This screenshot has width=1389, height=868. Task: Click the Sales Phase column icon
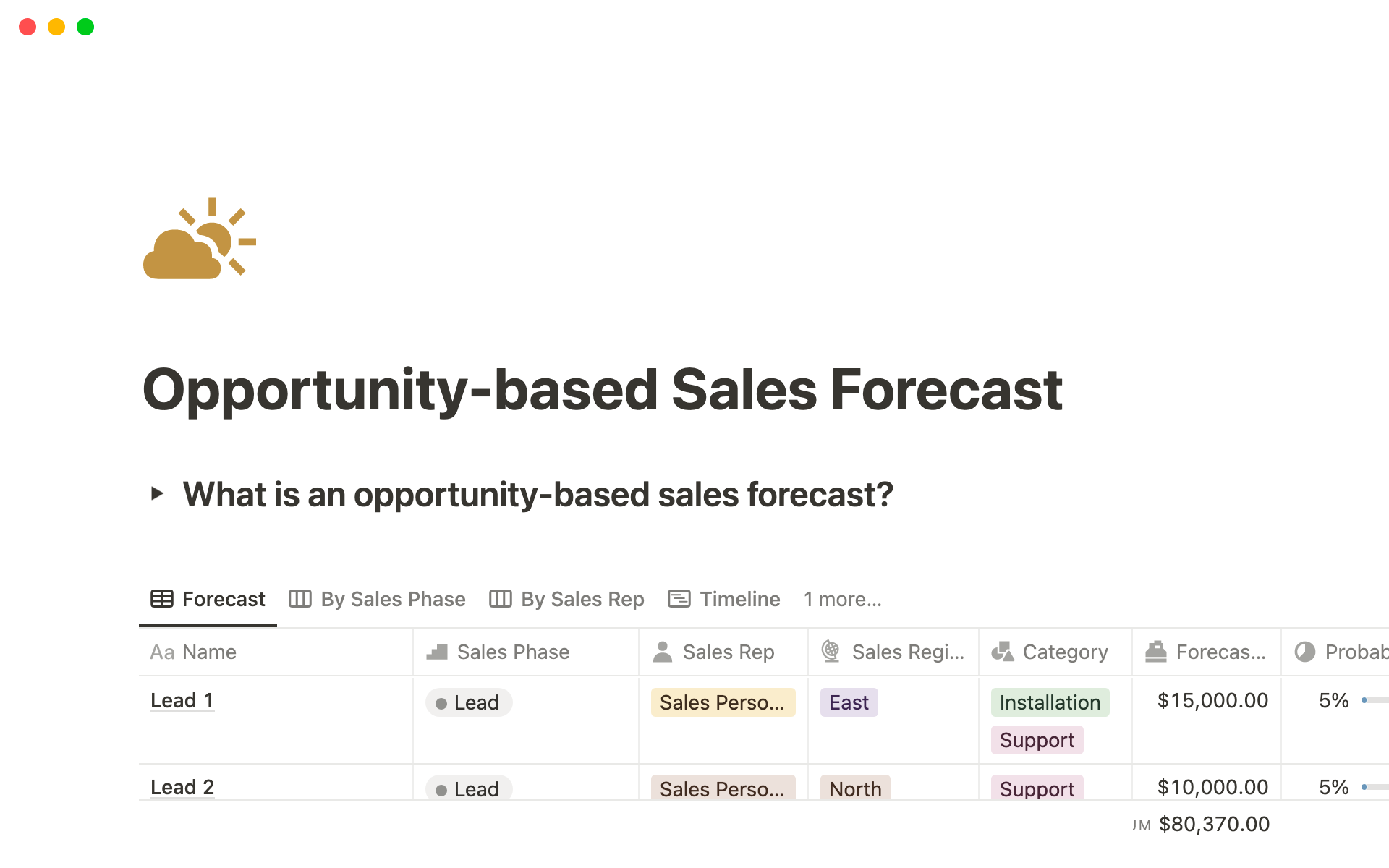click(437, 652)
